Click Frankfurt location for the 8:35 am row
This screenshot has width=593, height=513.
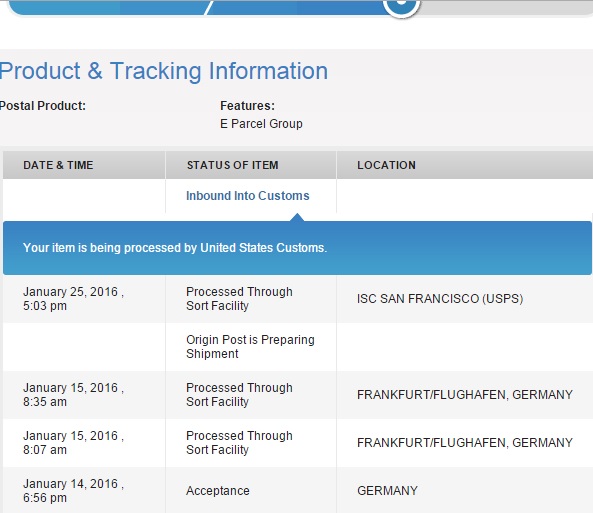(464, 395)
